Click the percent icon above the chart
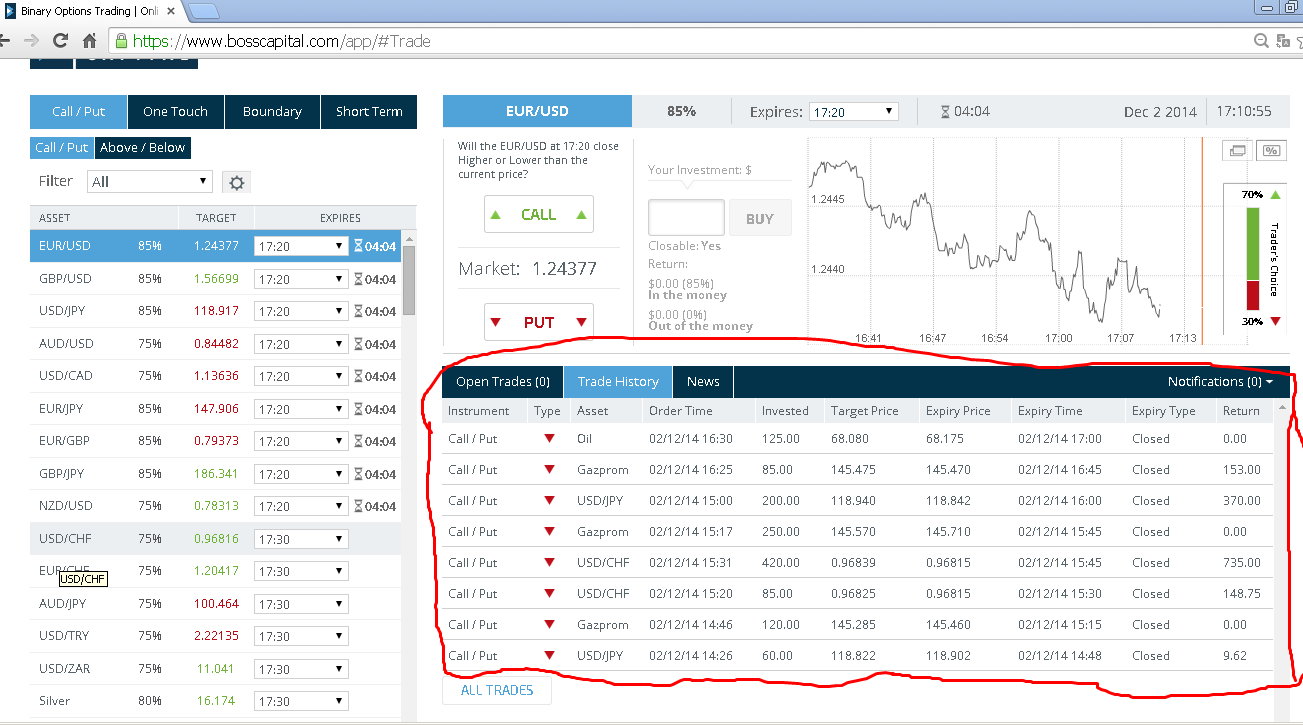 (x=1270, y=150)
